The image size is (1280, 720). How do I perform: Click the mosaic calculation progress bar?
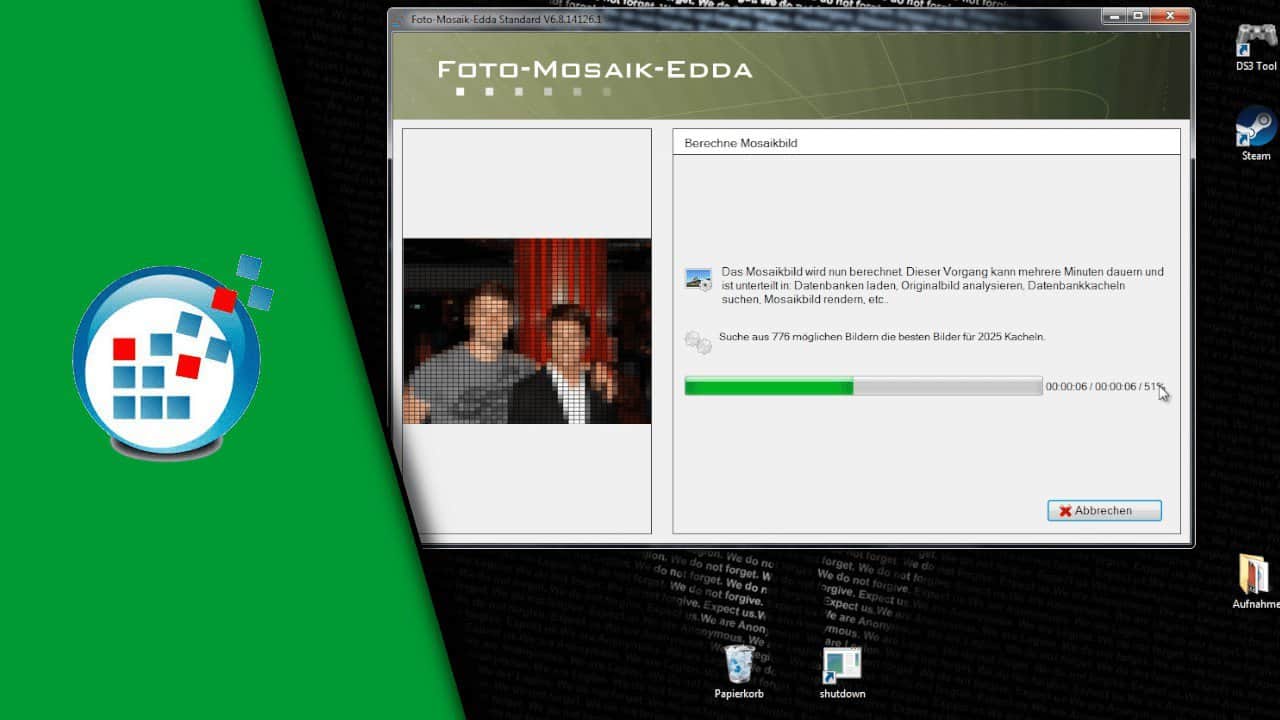[863, 386]
